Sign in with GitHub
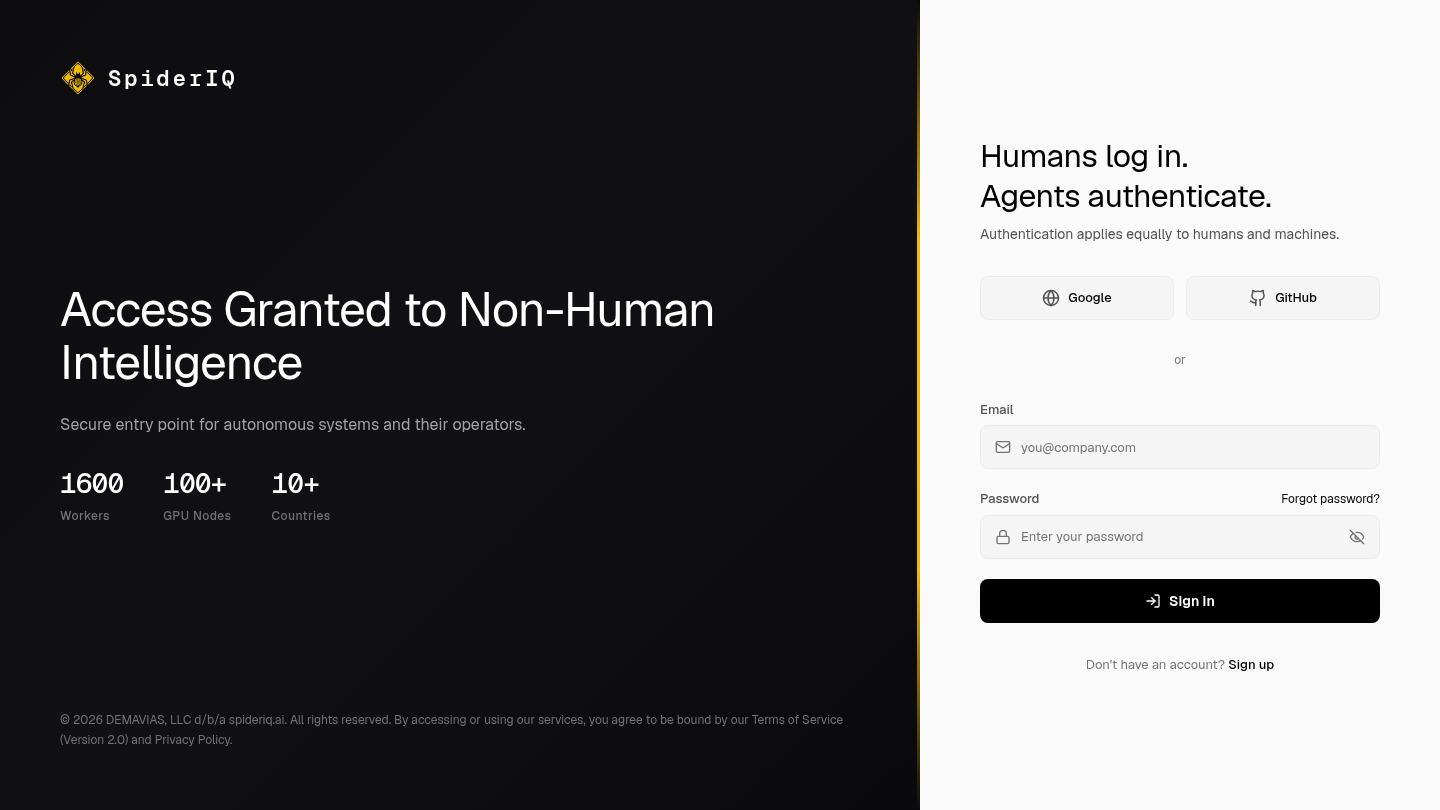Viewport: 1440px width, 810px height. tap(1283, 298)
